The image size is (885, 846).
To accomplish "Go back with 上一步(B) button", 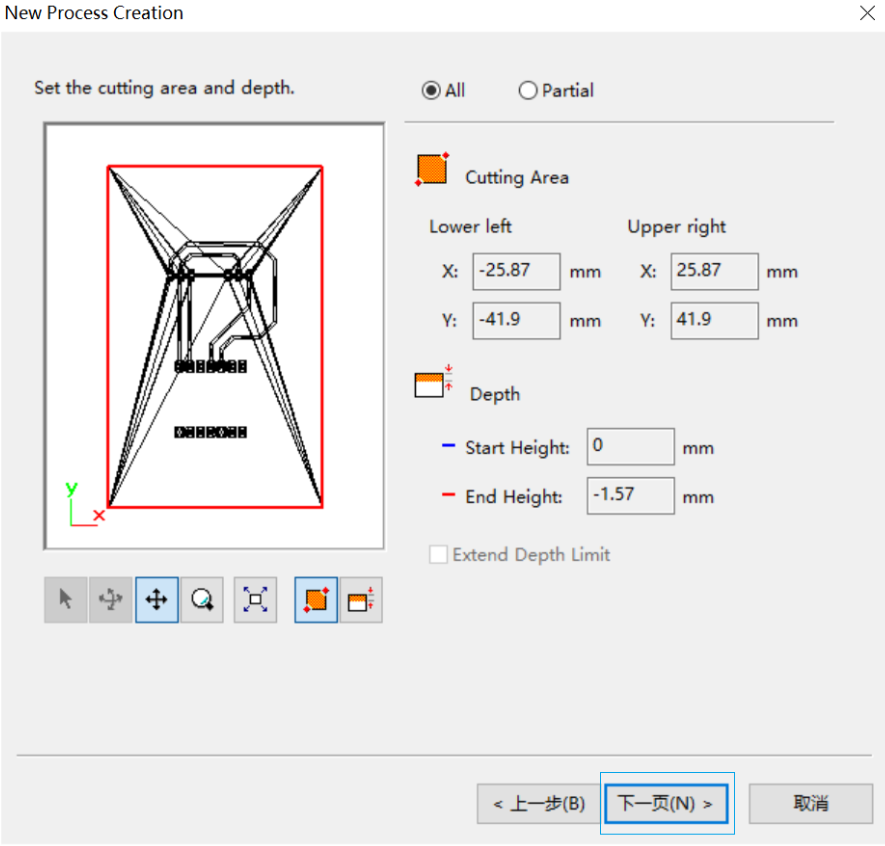I will pos(539,803).
